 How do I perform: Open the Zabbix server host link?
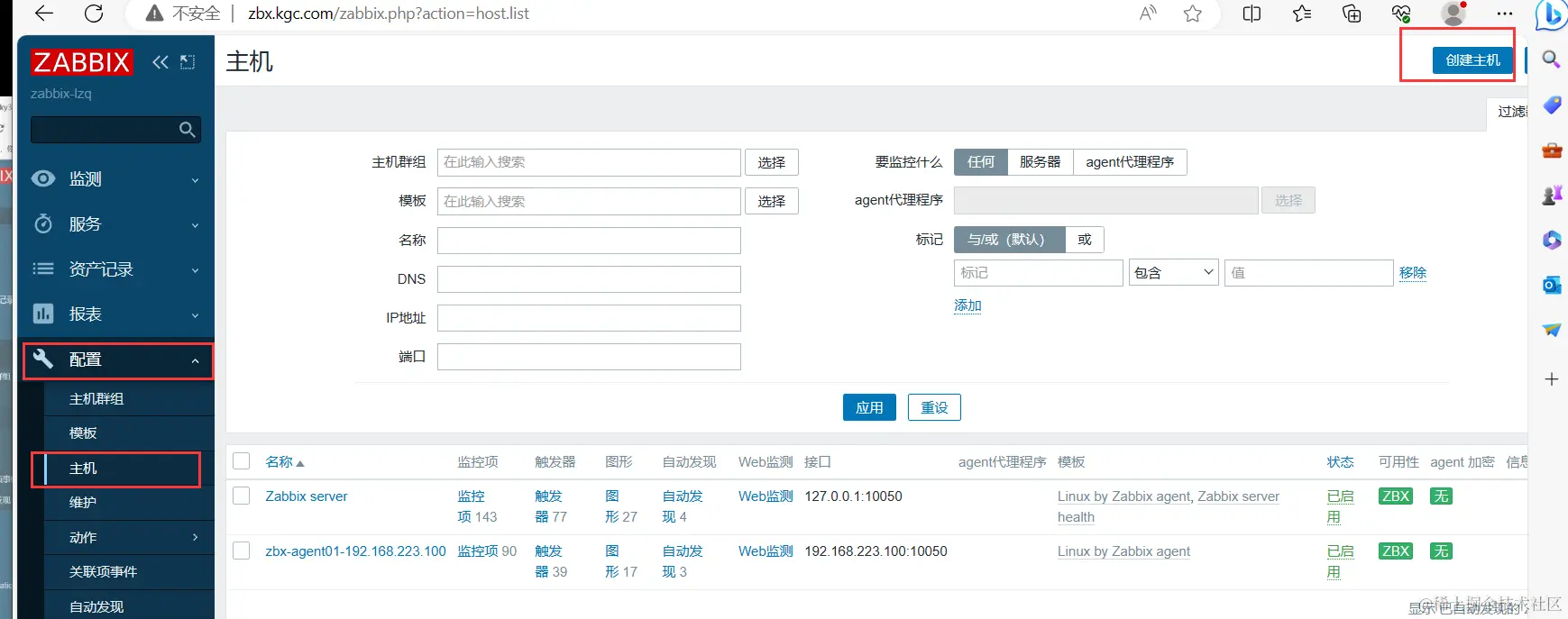pyautogui.click(x=306, y=496)
